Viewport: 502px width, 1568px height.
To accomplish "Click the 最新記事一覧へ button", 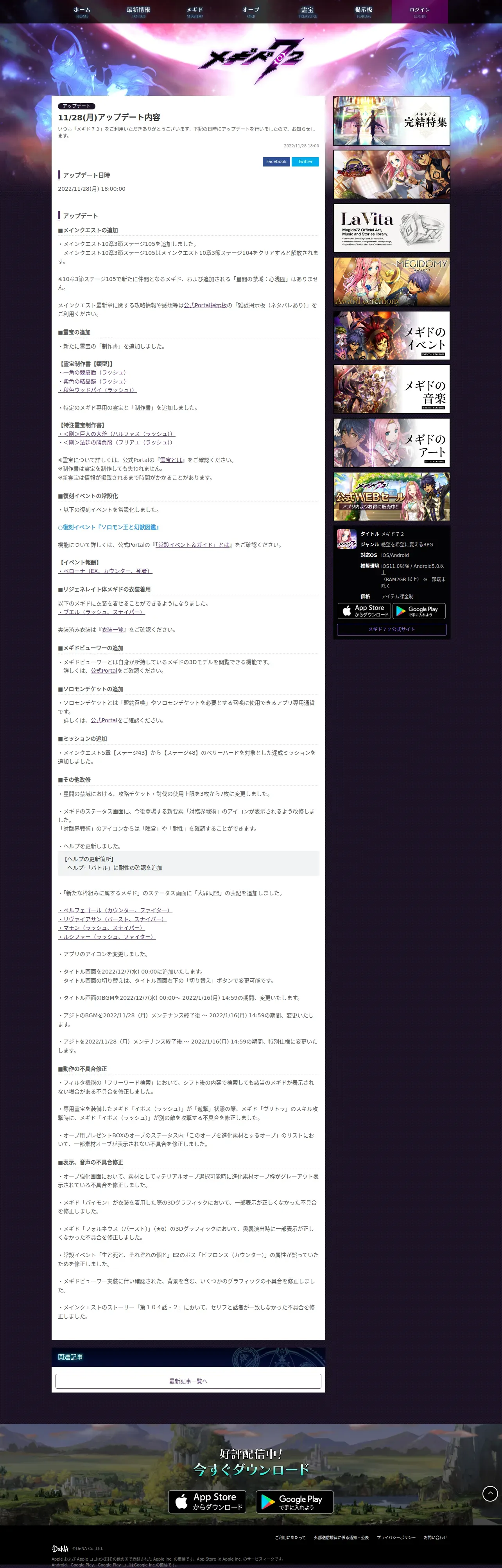I will 188,1381.
